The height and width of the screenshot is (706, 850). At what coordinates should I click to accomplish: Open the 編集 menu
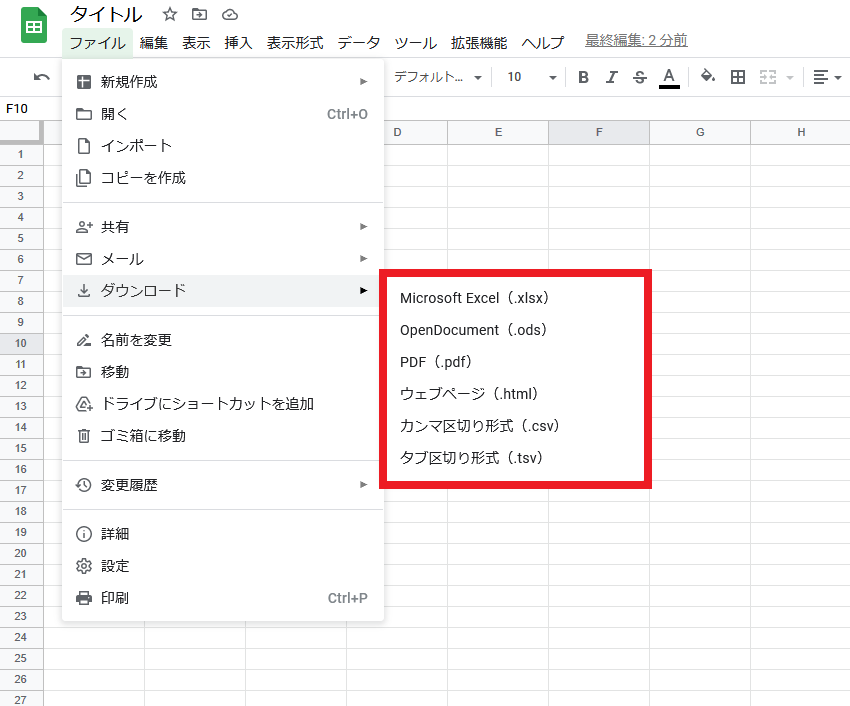153,43
